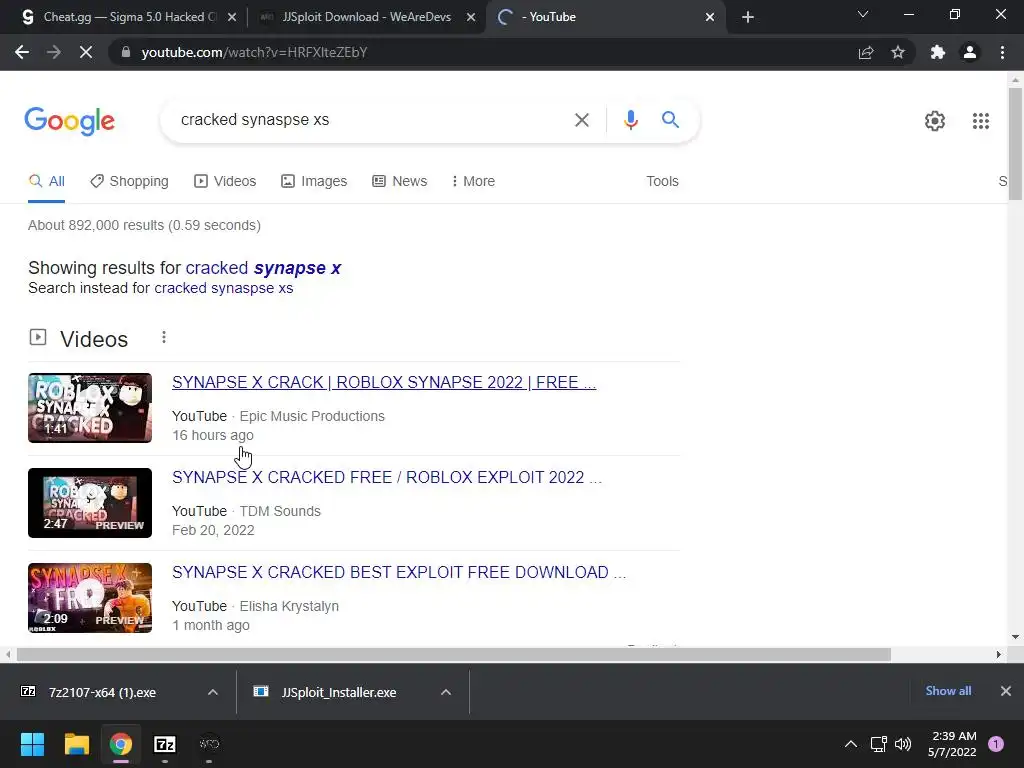Viewport: 1024px width, 768px height.
Task: Click Show all downloads
Action: pos(948,691)
